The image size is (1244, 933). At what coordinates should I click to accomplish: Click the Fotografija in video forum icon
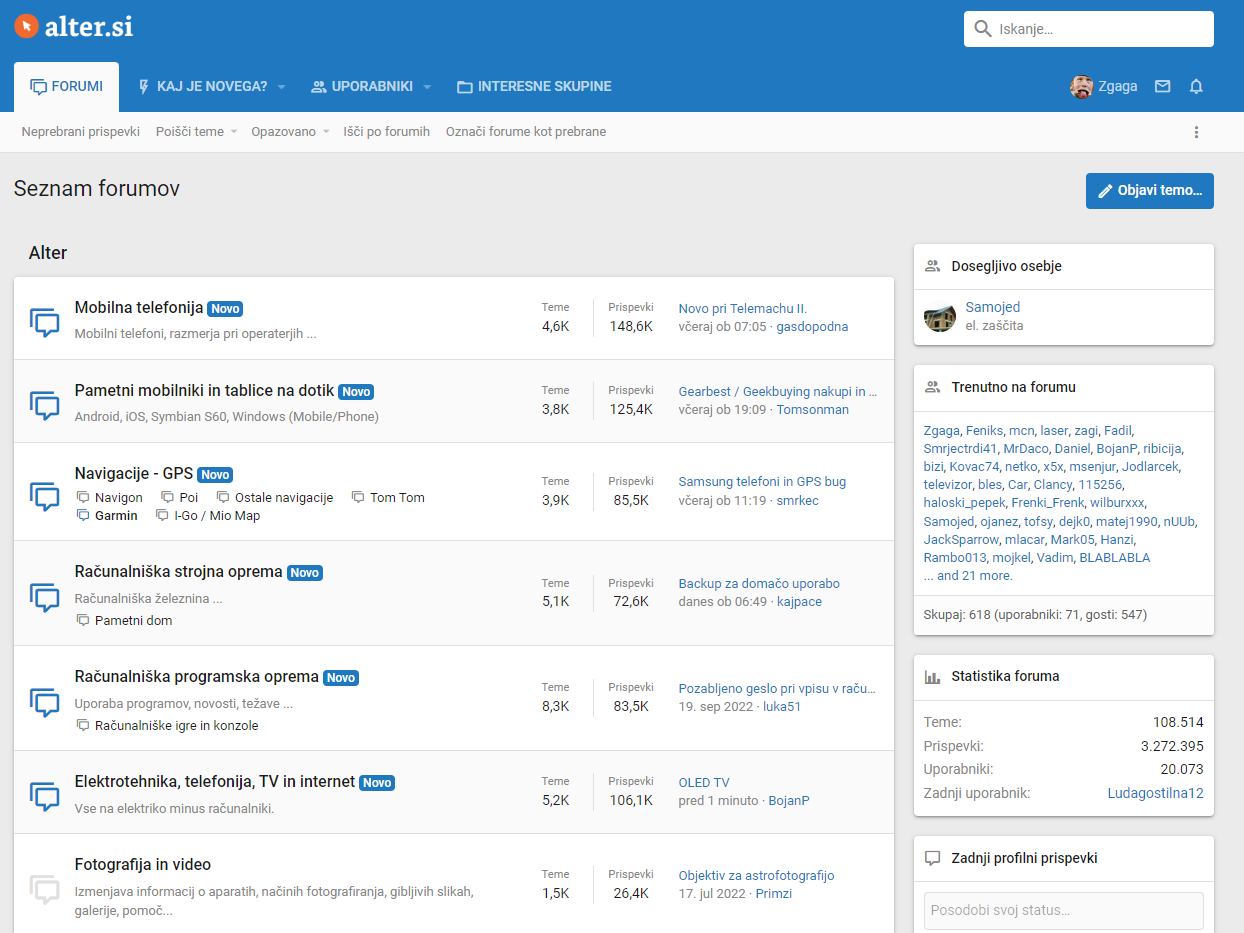[x=45, y=888]
